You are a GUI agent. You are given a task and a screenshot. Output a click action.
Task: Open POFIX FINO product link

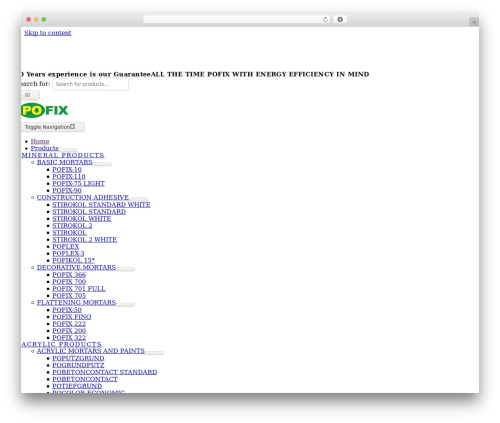coord(72,317)
